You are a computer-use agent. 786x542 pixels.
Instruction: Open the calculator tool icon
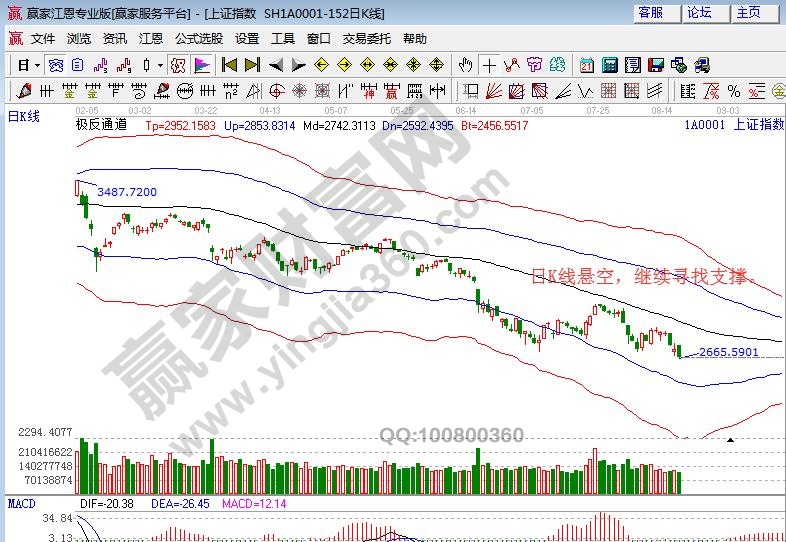tap(609, 65)
